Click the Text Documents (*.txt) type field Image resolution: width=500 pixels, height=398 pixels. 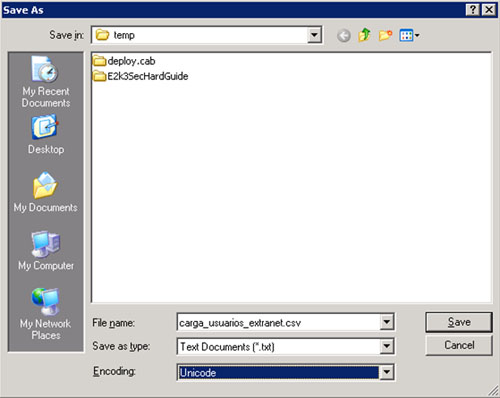(x=279, y=347)
